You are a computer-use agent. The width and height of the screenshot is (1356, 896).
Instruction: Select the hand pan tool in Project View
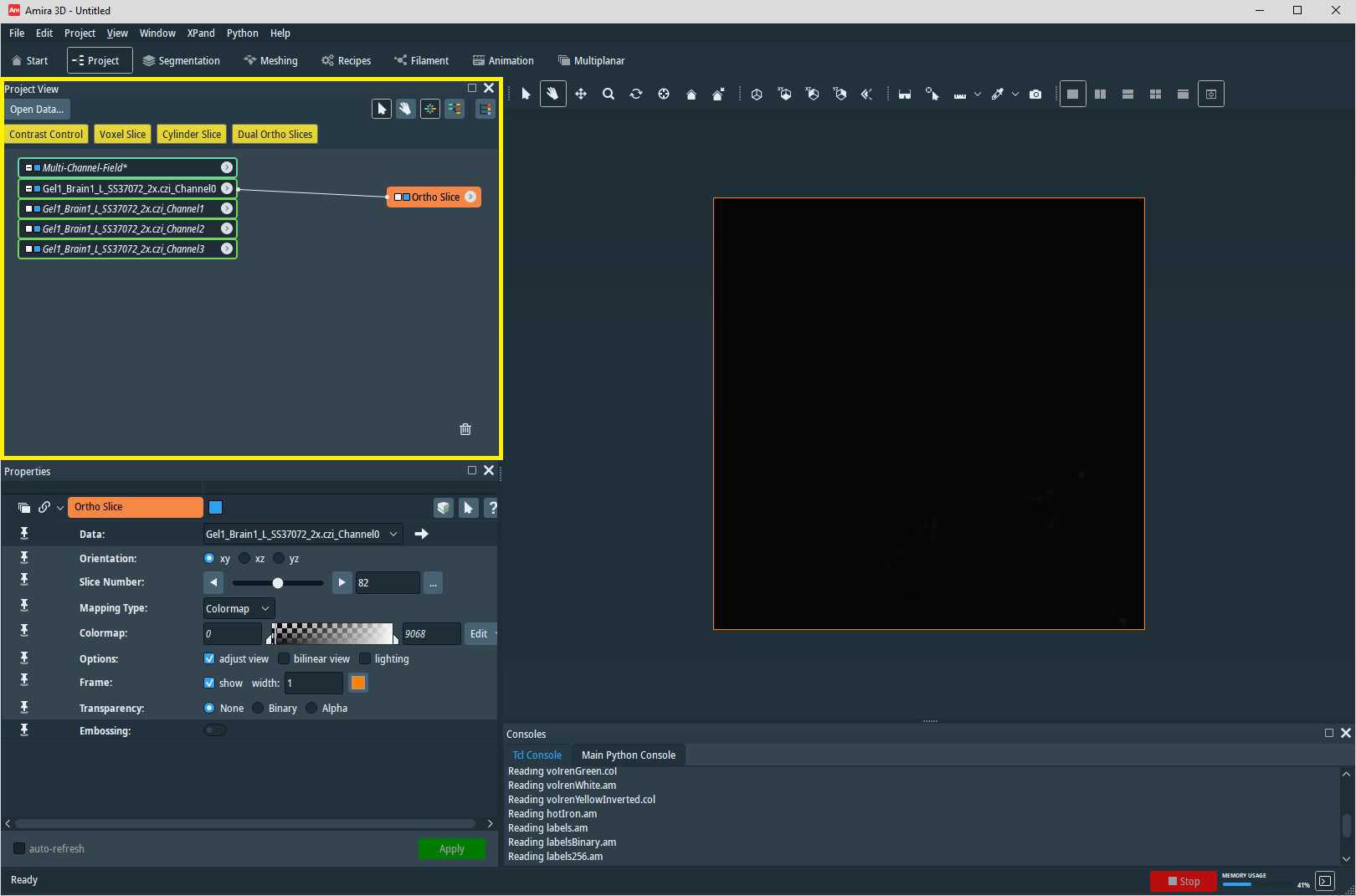pos(406,109)
